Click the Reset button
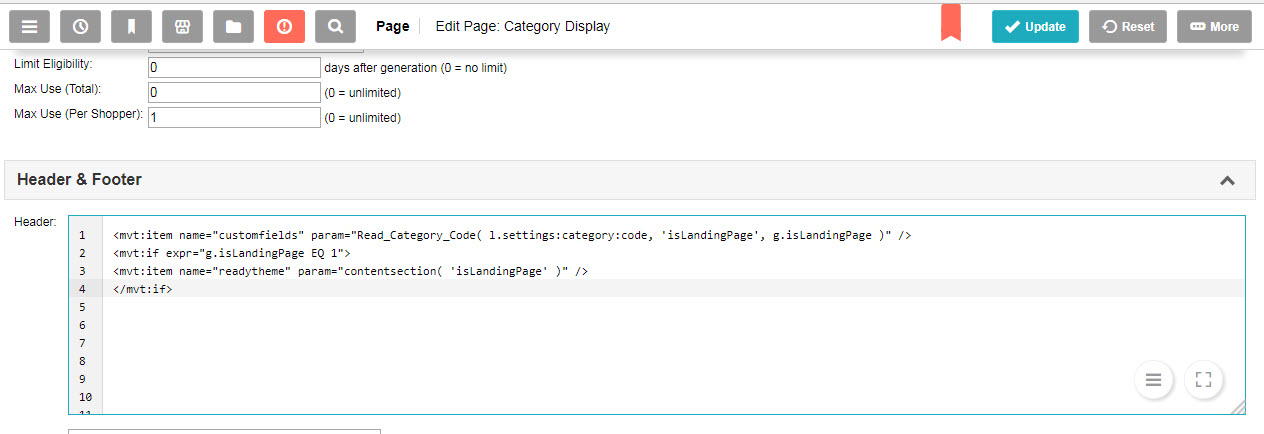The height and width of the screenshot is (434, 1264). pyautogui.click(x=1127, y=27)
